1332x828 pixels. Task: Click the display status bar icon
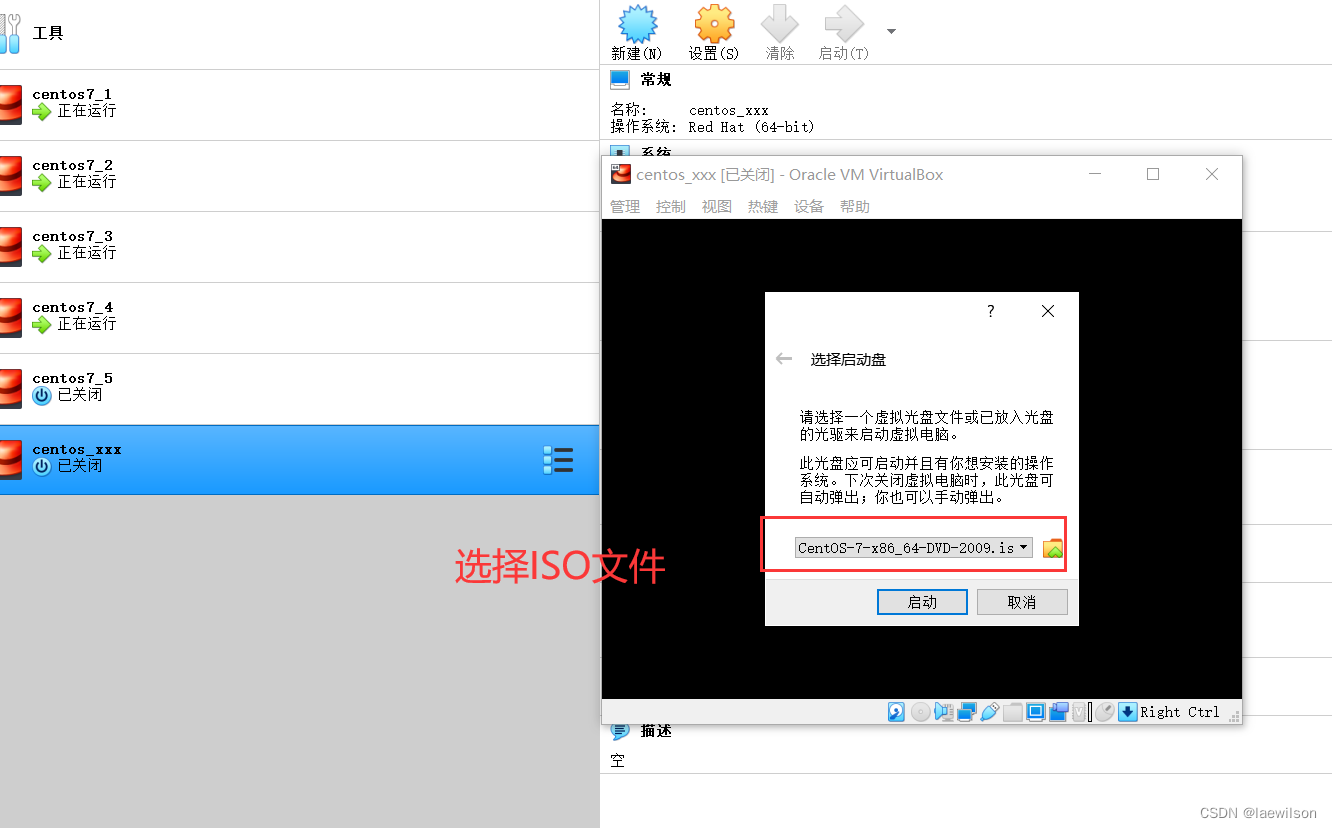tap(1036, 712)
